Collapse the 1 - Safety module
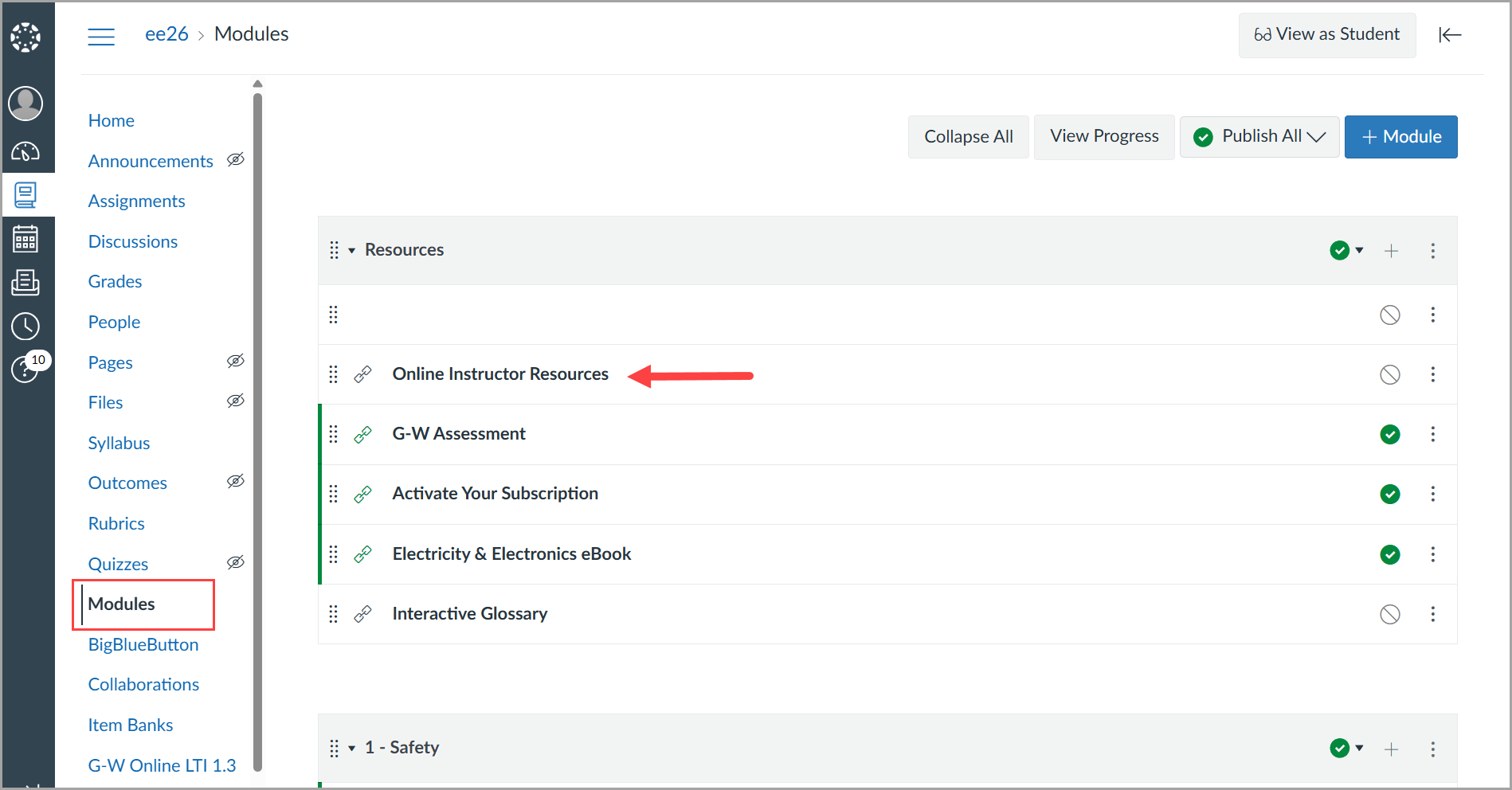 [x=351, y=749]
